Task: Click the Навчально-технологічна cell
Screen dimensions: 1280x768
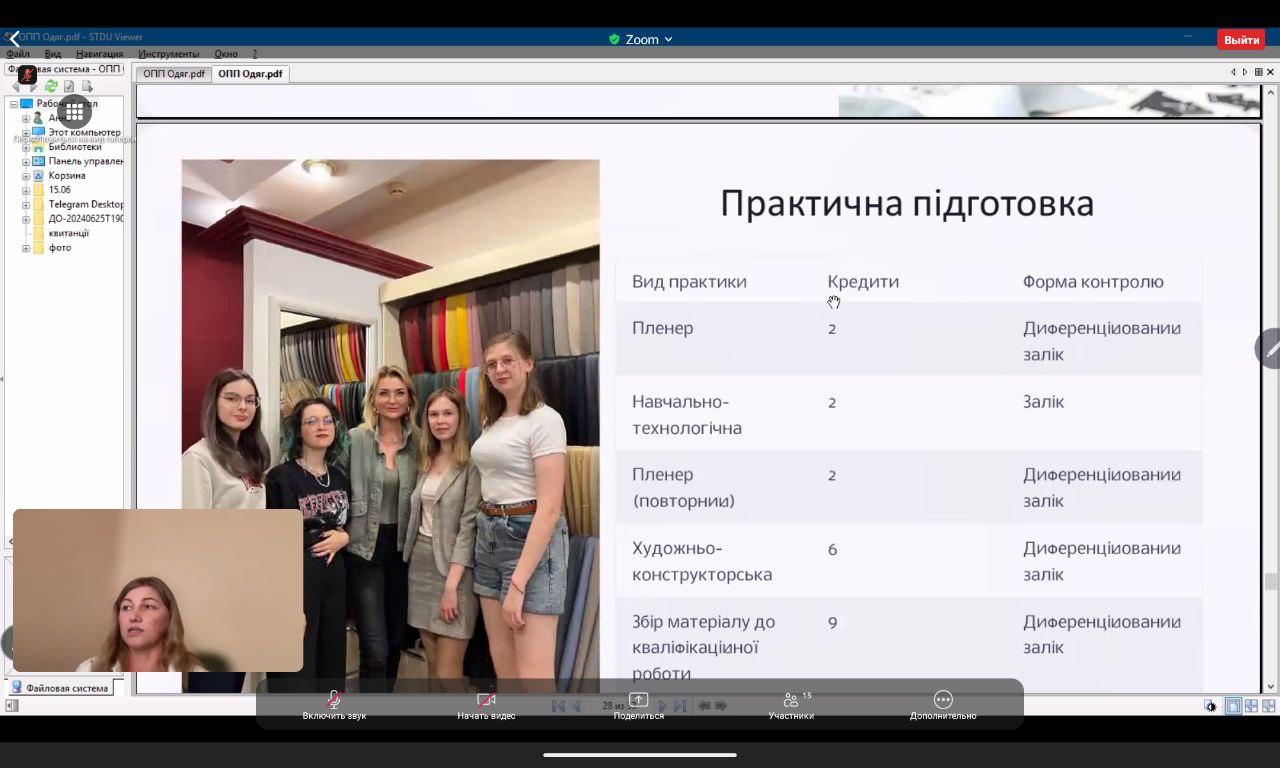Action: 687,415
